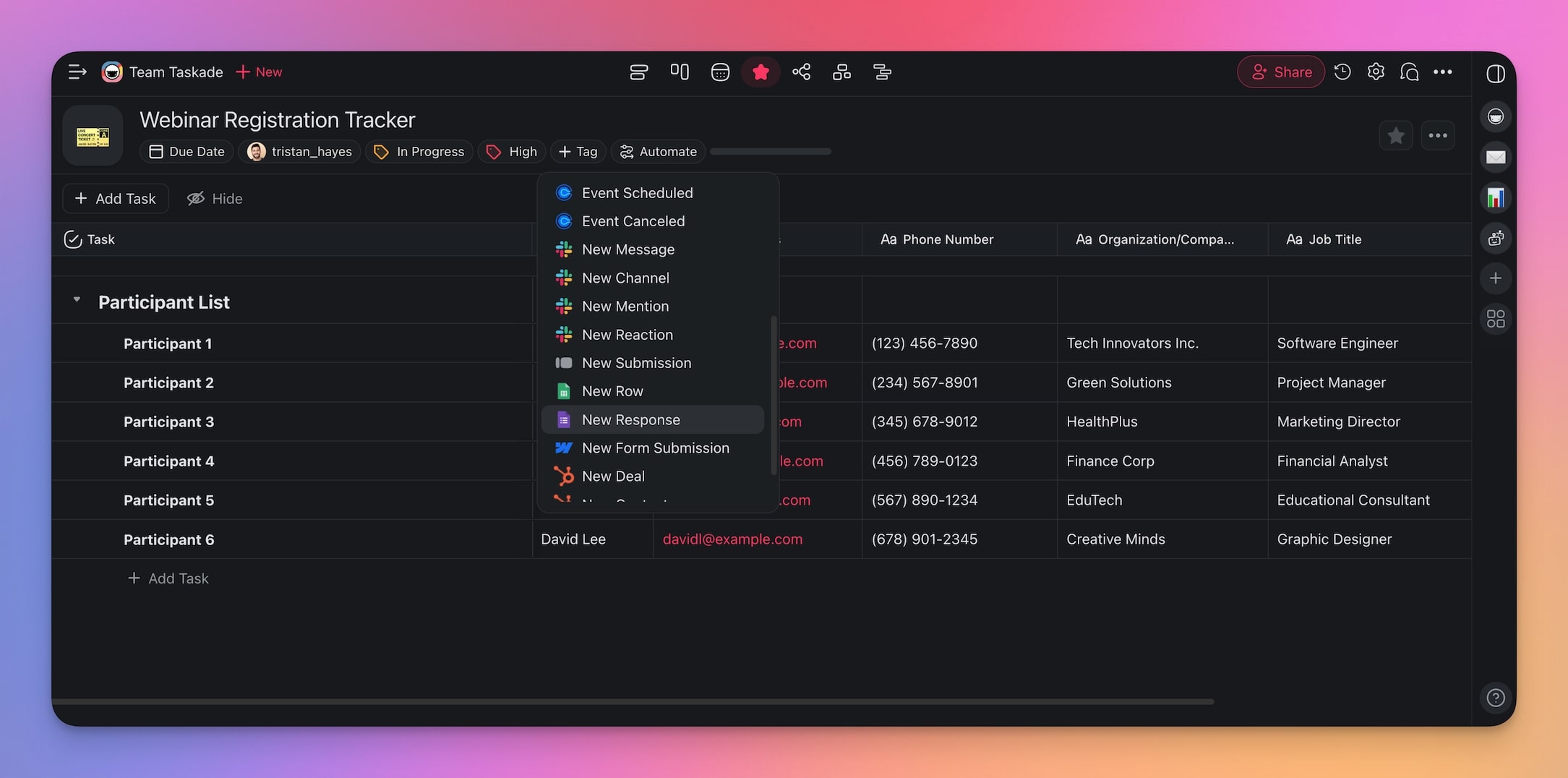
Task: Collapse the Participant List section
Action: pyautogui.click(x=77, y=300)
